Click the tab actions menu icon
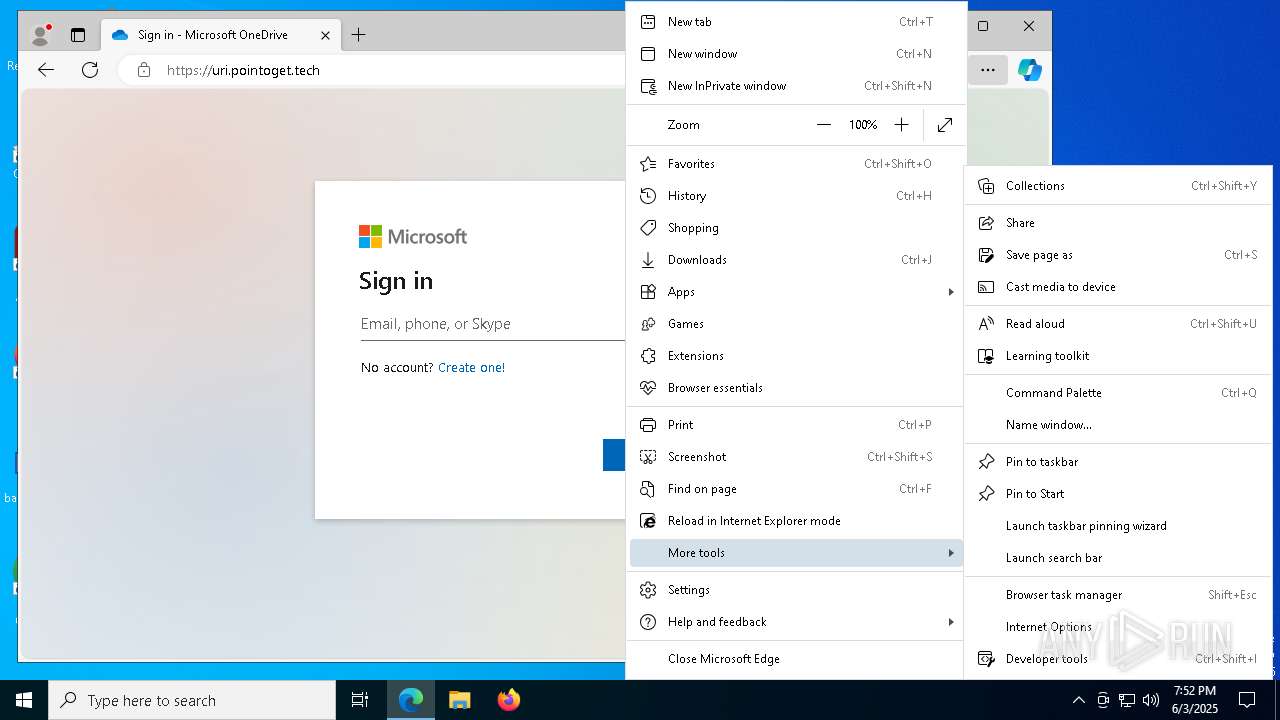This screenshot has height=720, width=1280. pyautogui.click(x=78, y=35)
